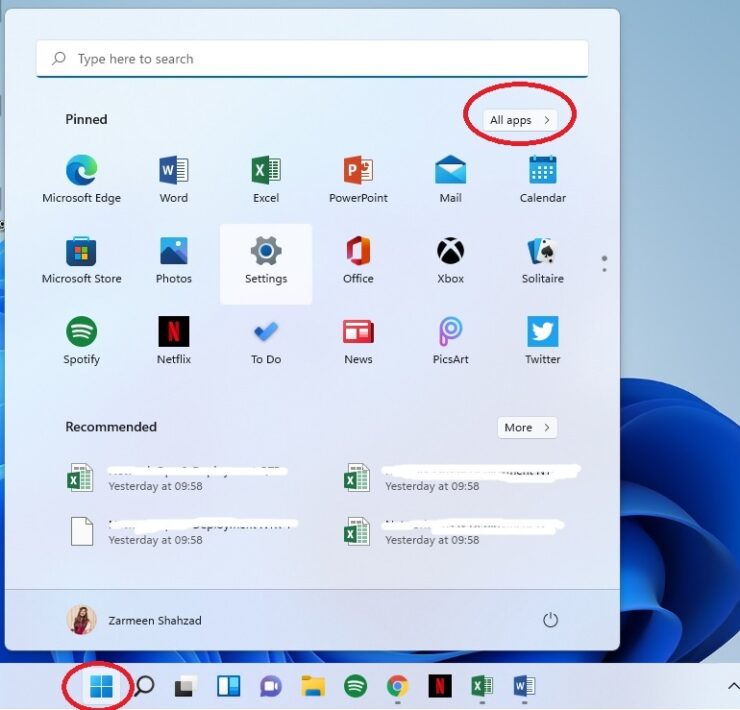Click the Windows Start button on taskbar
This screenshot has width=740, height=710.
[101, 686]
